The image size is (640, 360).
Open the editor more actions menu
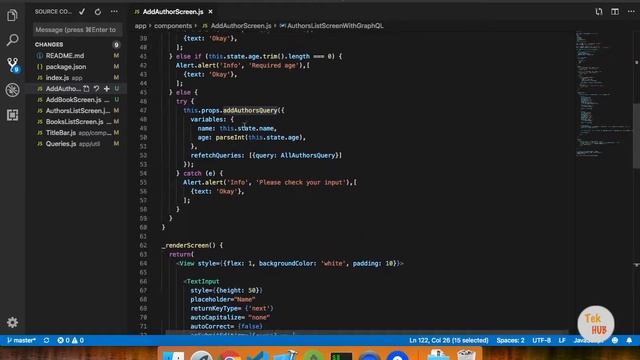[x=631, y=12]
